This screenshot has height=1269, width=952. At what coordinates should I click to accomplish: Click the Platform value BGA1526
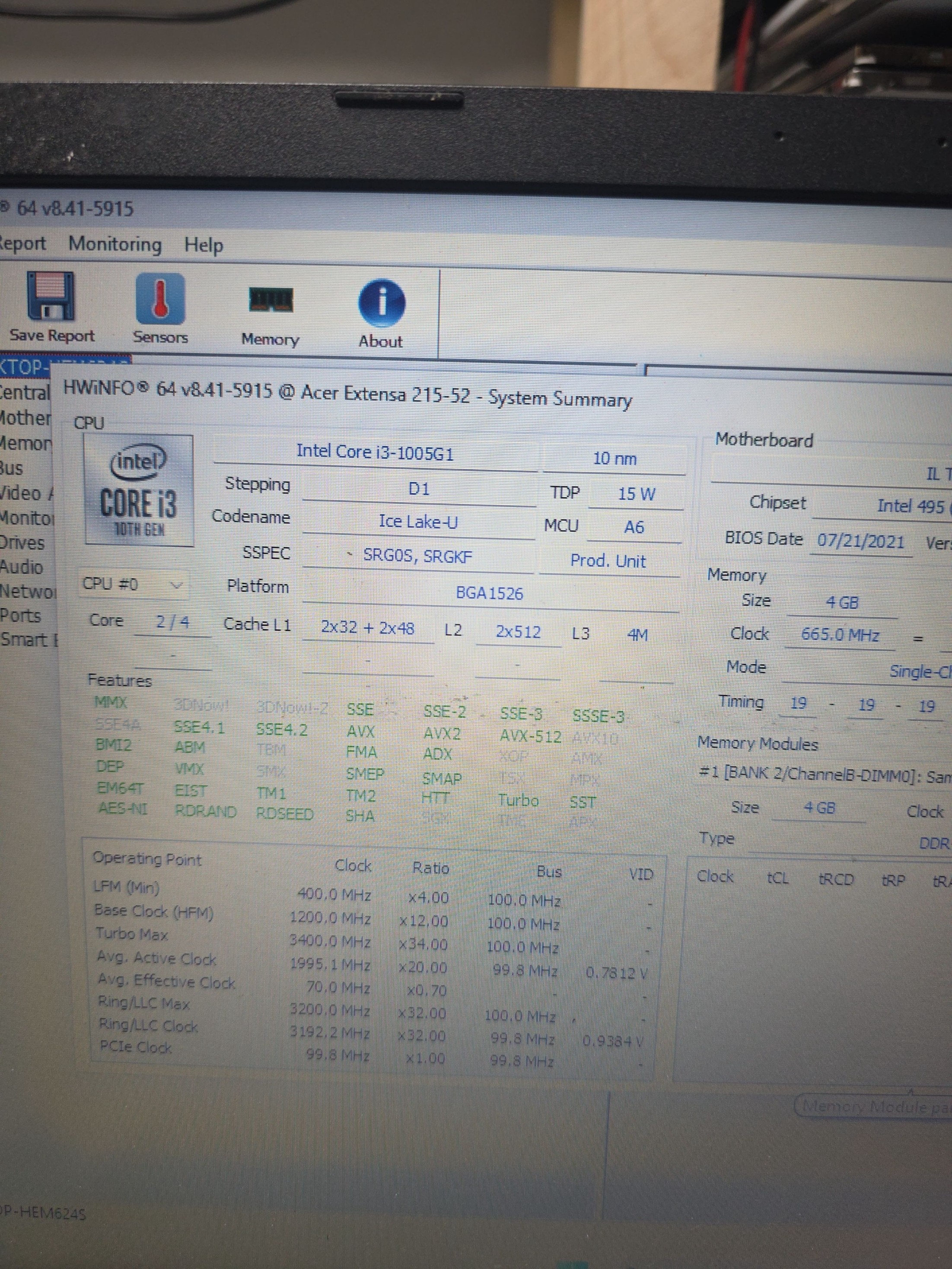click(x=490, y=593)
